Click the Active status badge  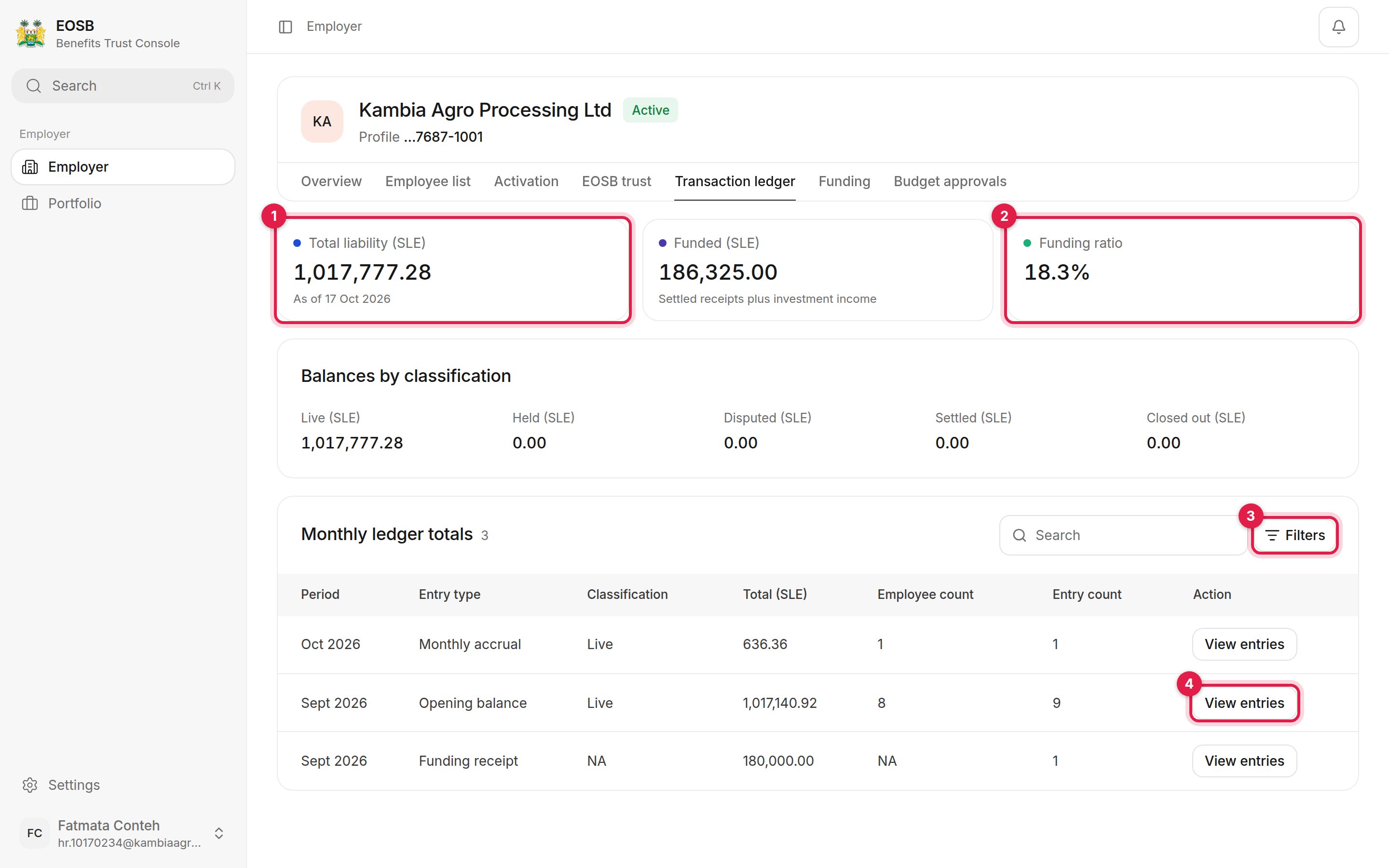650,110
